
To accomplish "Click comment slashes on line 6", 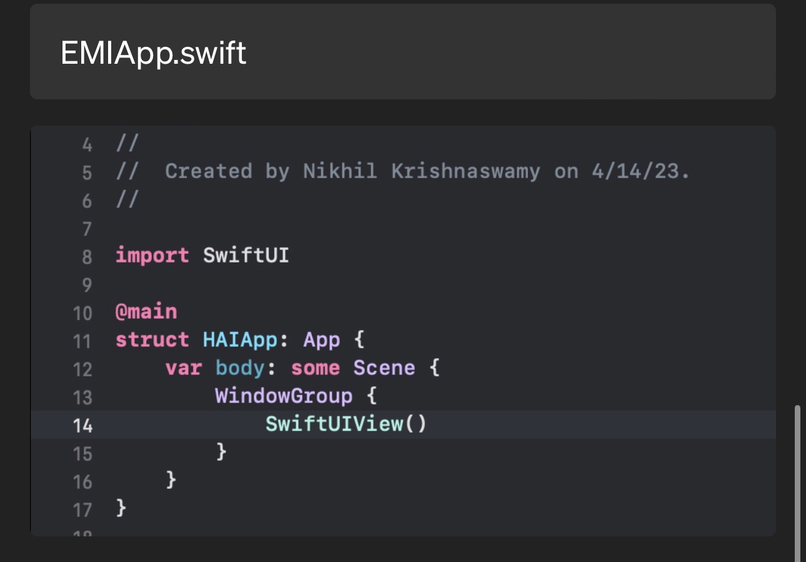I will 127,199.
